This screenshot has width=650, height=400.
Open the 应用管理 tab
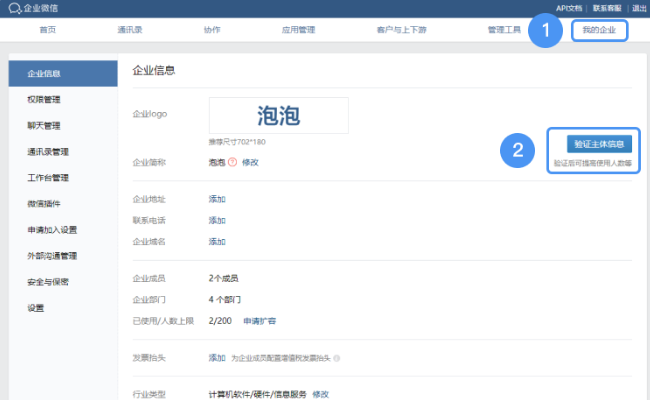point(299,30)
